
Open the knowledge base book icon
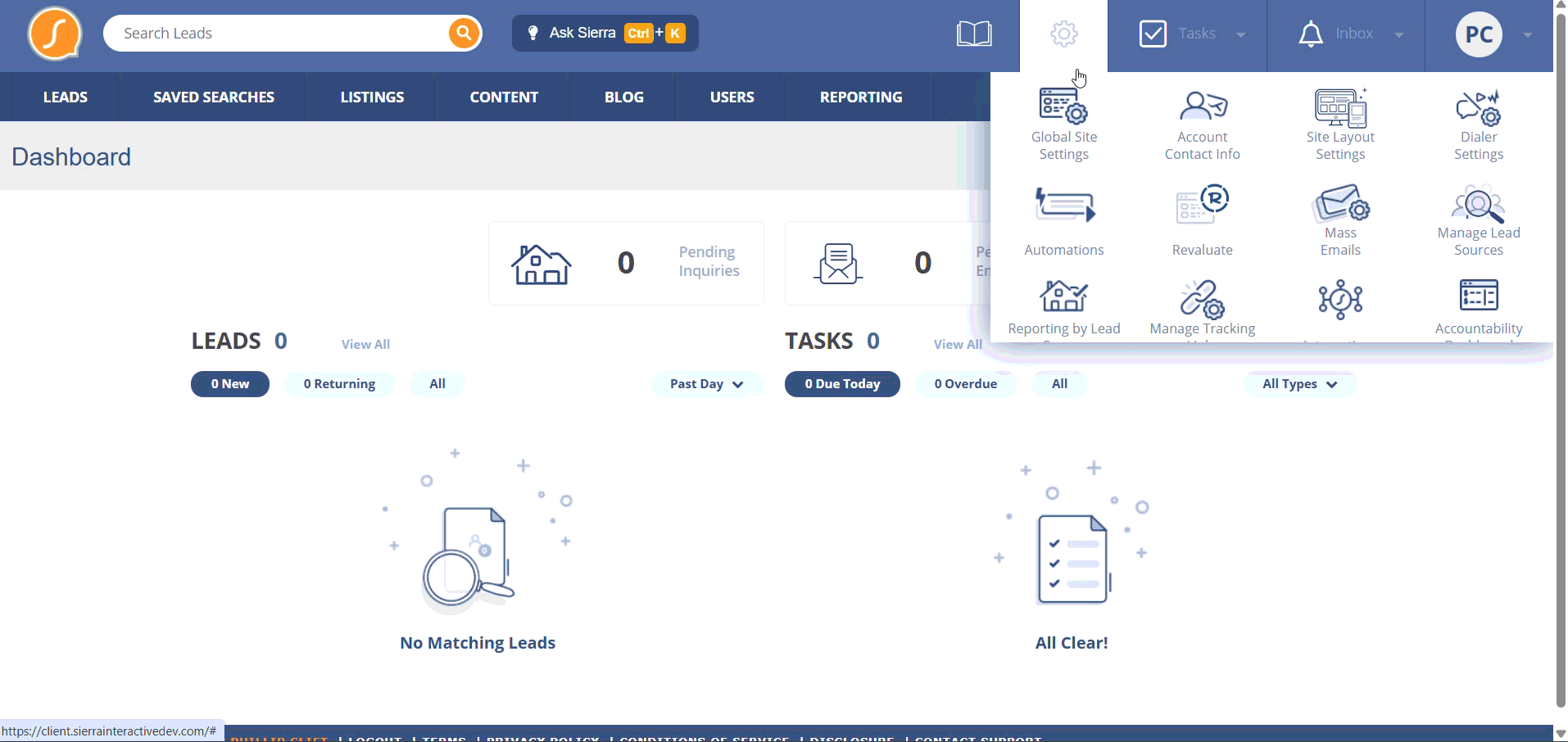[974, 34]
